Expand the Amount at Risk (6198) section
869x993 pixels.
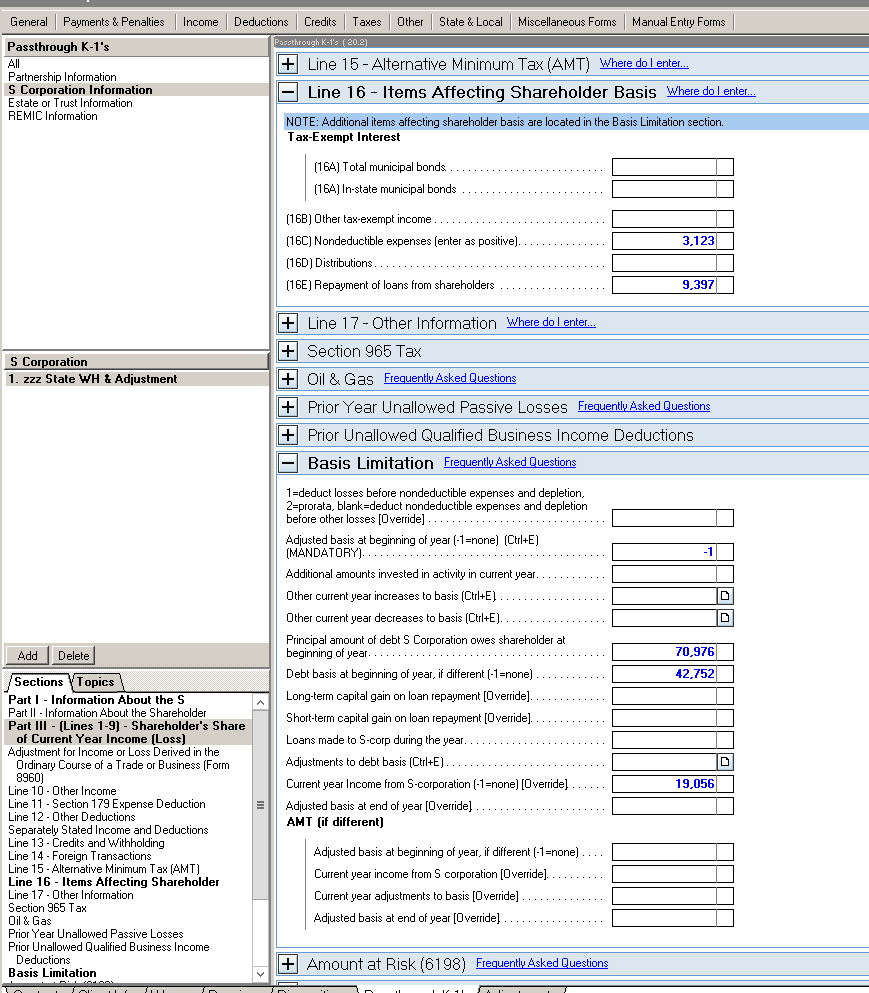coord(288,963)
